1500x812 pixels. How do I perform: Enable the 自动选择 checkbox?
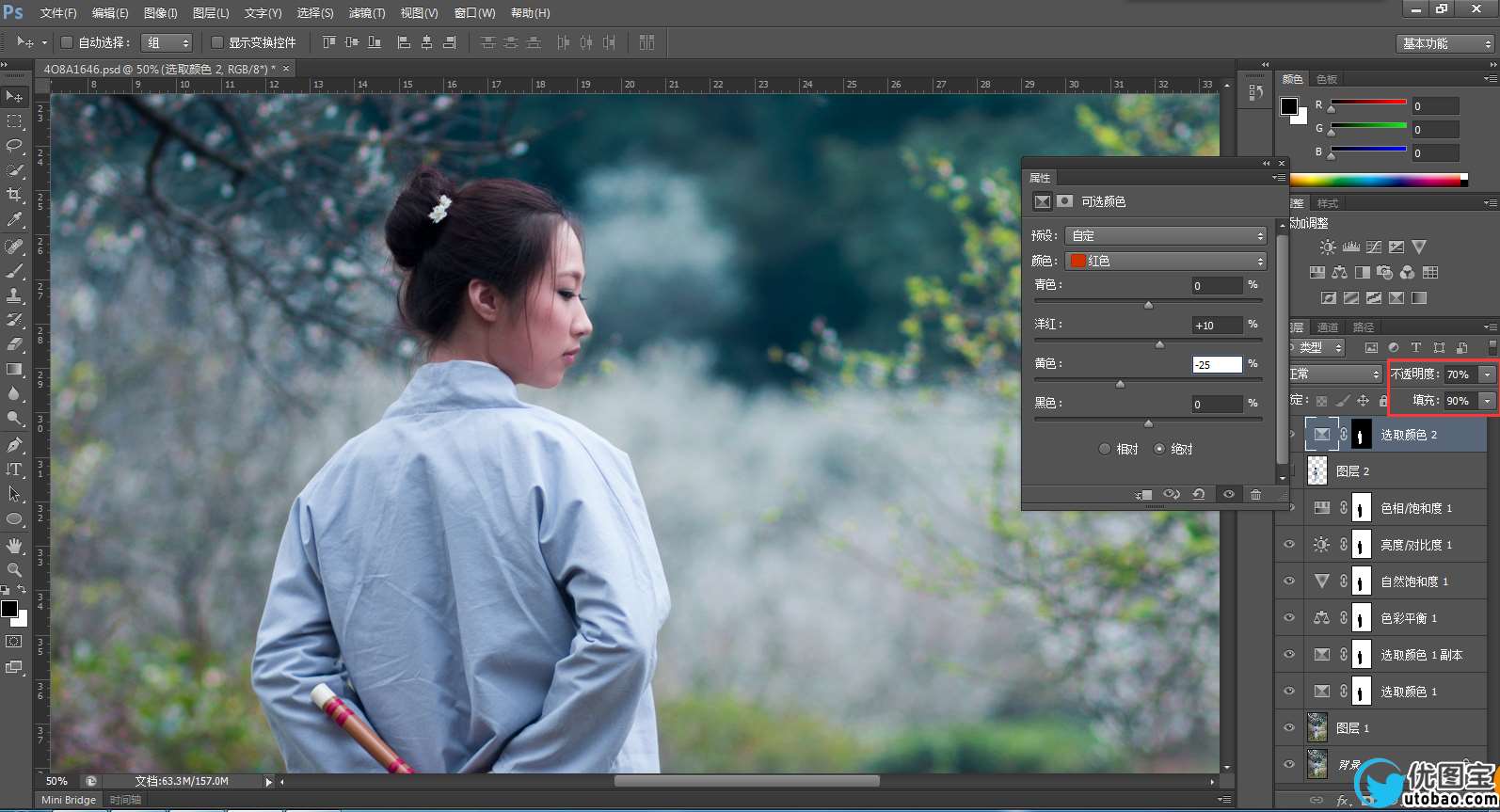click(67, 42)
